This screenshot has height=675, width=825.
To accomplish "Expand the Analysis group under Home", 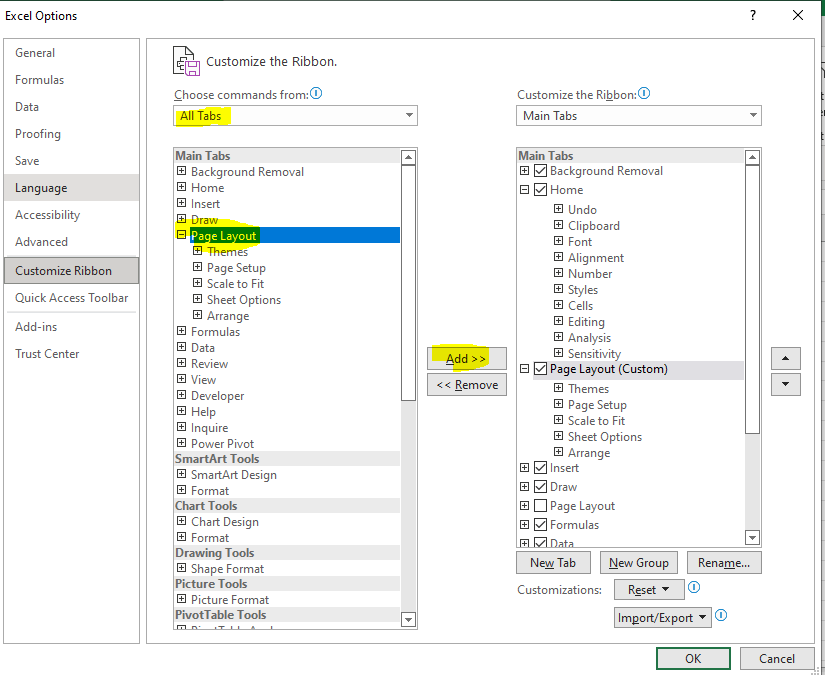I will (558, 337).
